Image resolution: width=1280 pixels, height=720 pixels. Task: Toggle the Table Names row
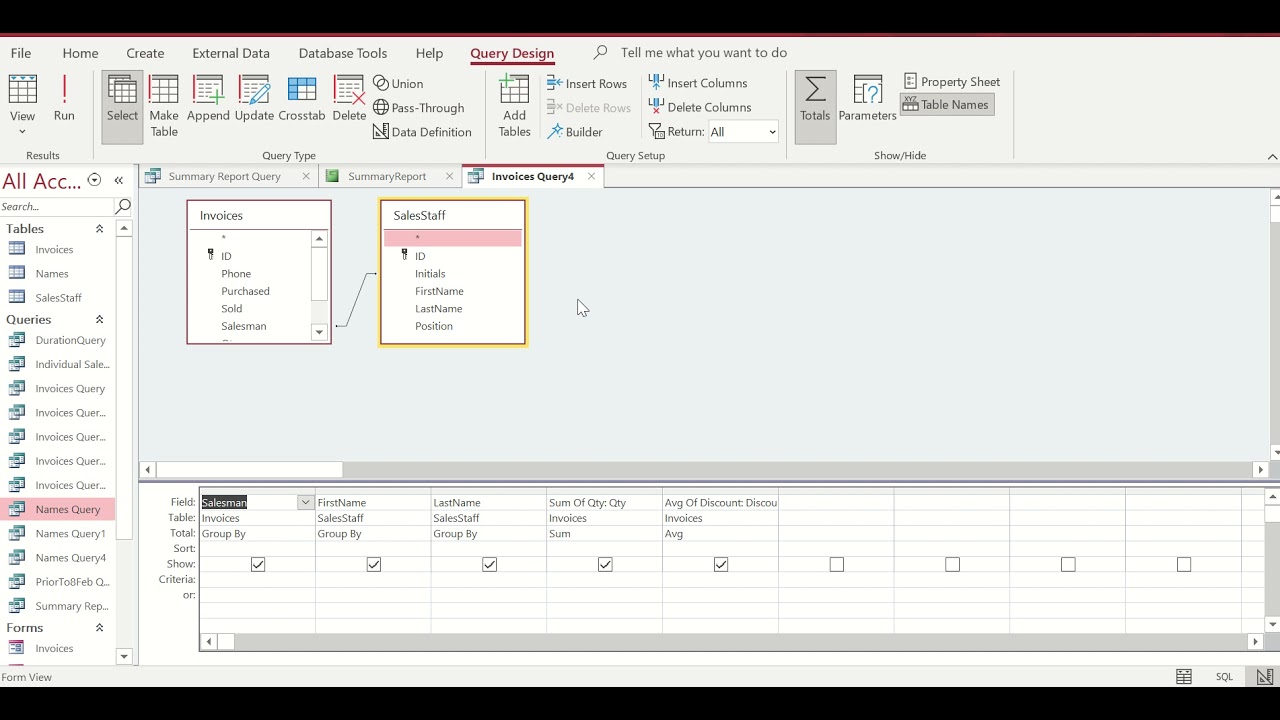pyautogui.click(x=946, y=105)
